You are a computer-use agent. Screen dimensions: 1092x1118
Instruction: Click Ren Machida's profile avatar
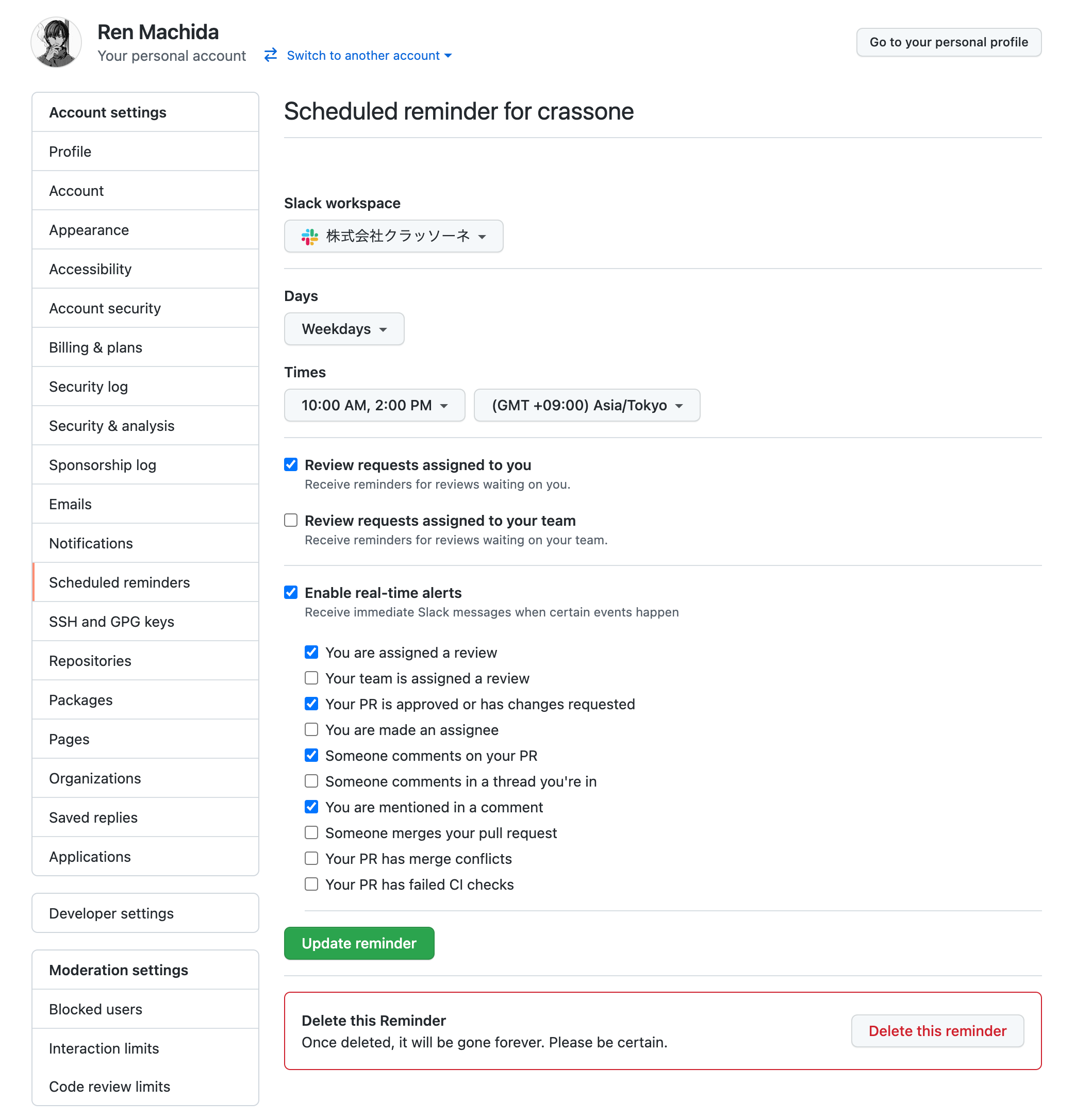[56, 42]
